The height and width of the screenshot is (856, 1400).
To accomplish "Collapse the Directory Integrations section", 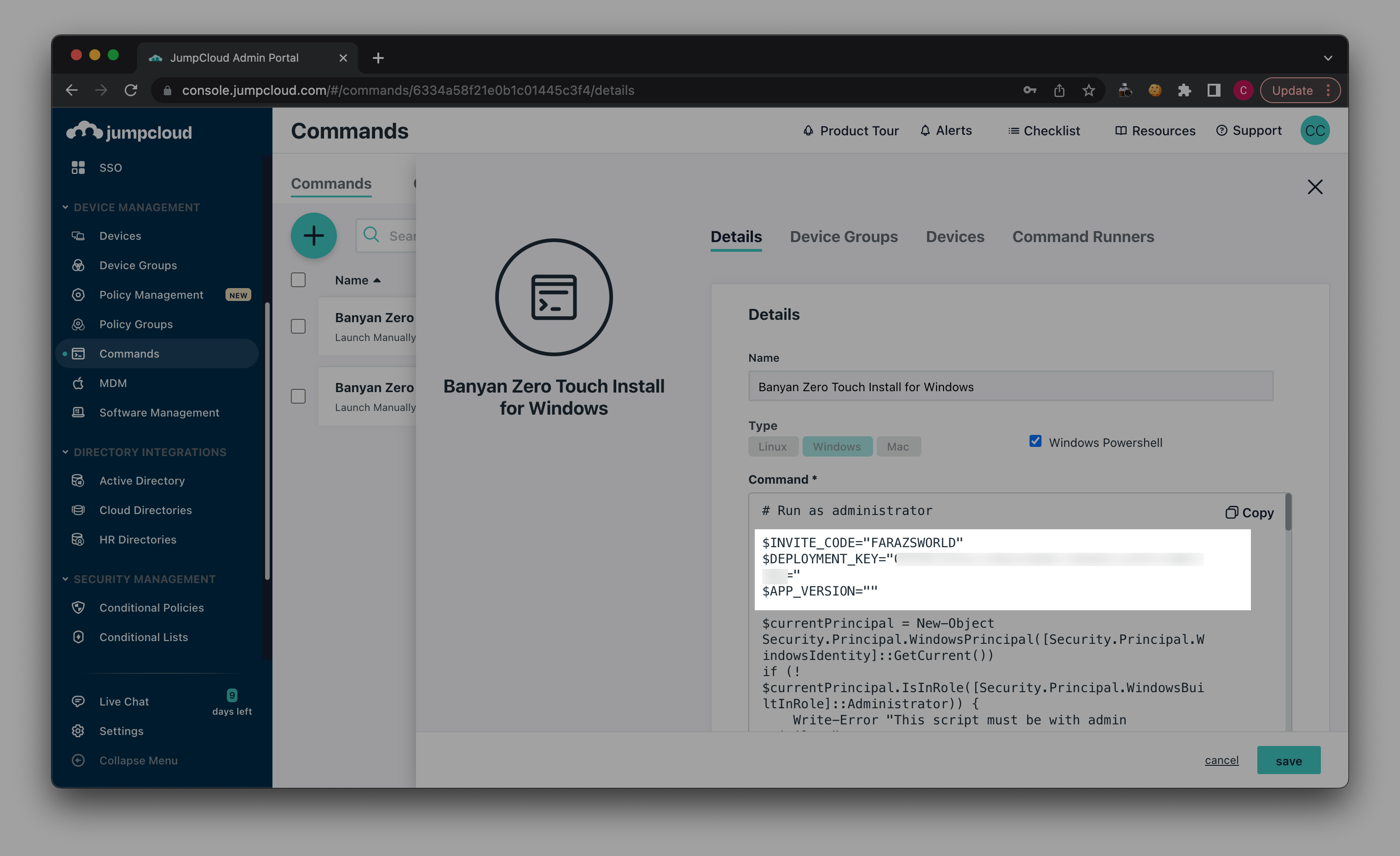I will (x=65, y=452).
